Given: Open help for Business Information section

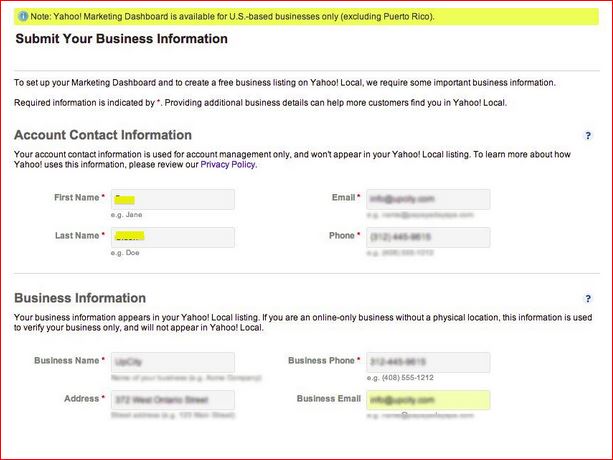Looking at the screenshot, I should pyautogui.click(x=588, y=299).
